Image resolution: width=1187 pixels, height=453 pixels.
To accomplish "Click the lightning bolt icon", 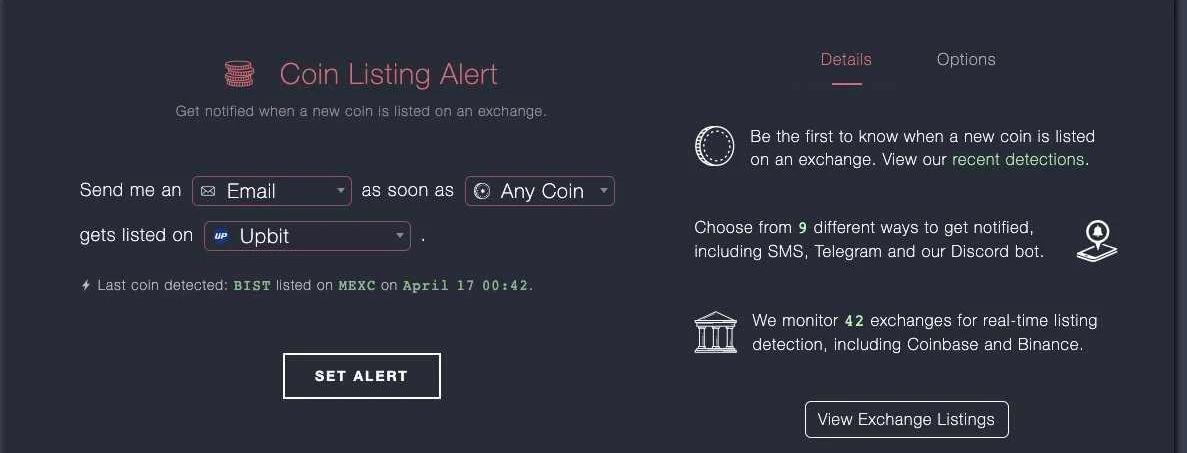I will 86,285.
